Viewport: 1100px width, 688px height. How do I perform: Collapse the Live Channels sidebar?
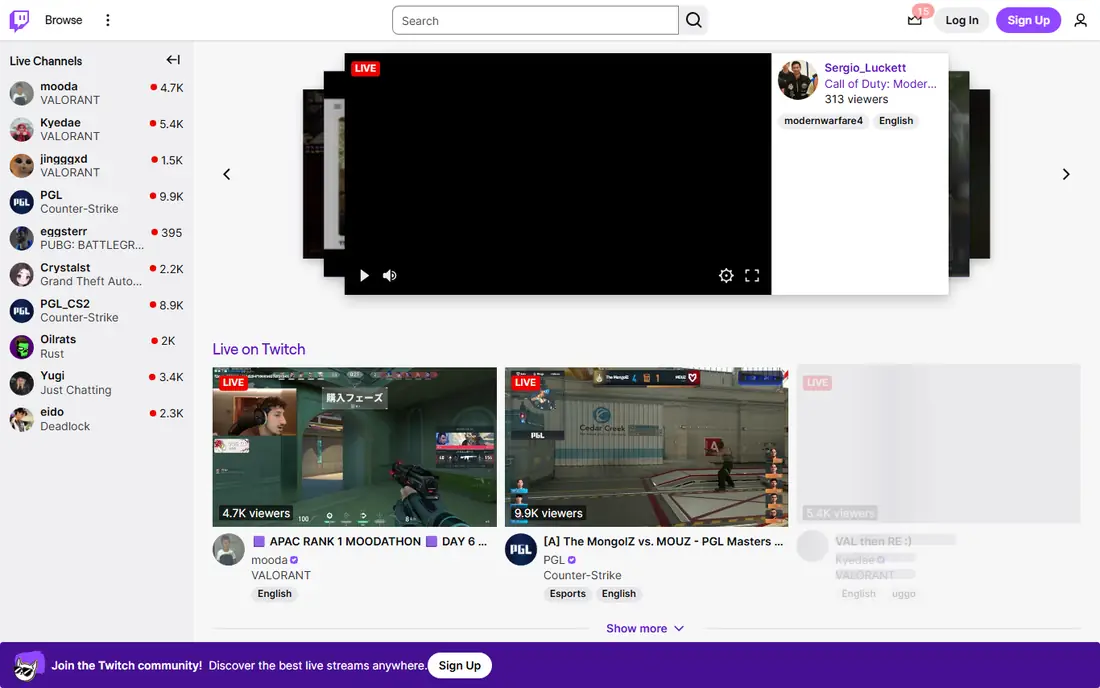point(173,60)
